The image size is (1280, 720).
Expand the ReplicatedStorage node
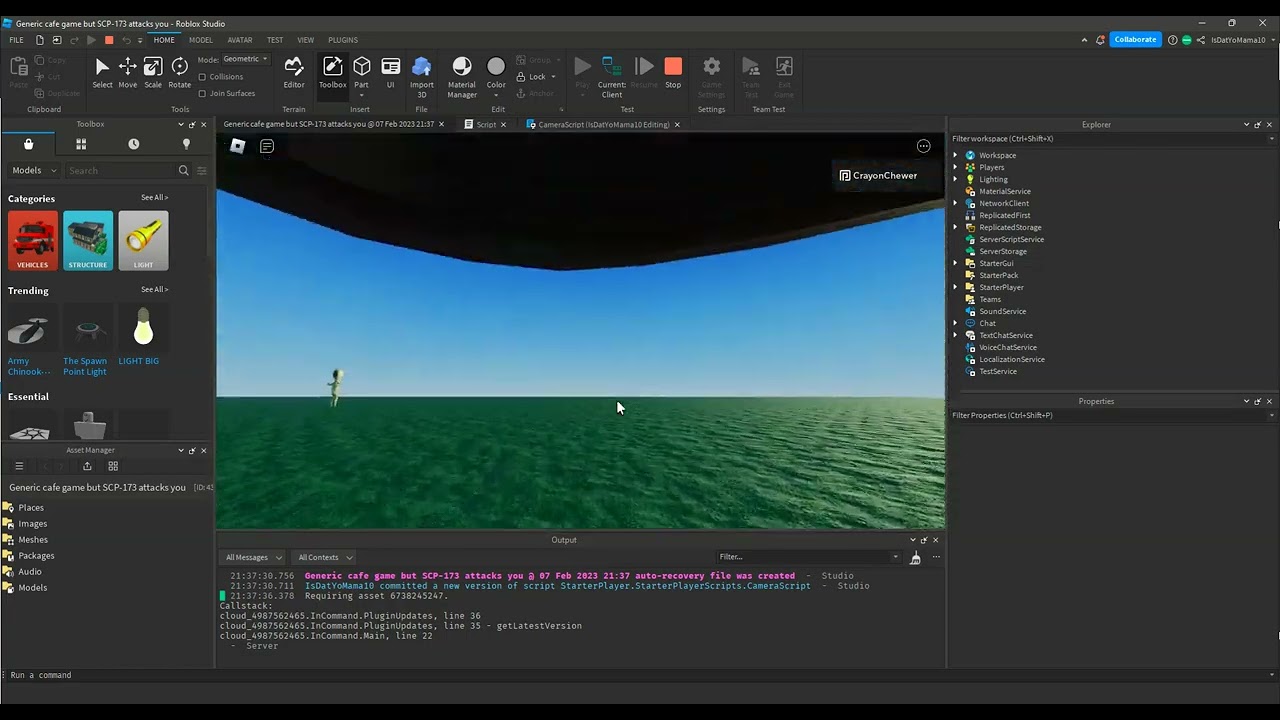(x=955, y=228)
